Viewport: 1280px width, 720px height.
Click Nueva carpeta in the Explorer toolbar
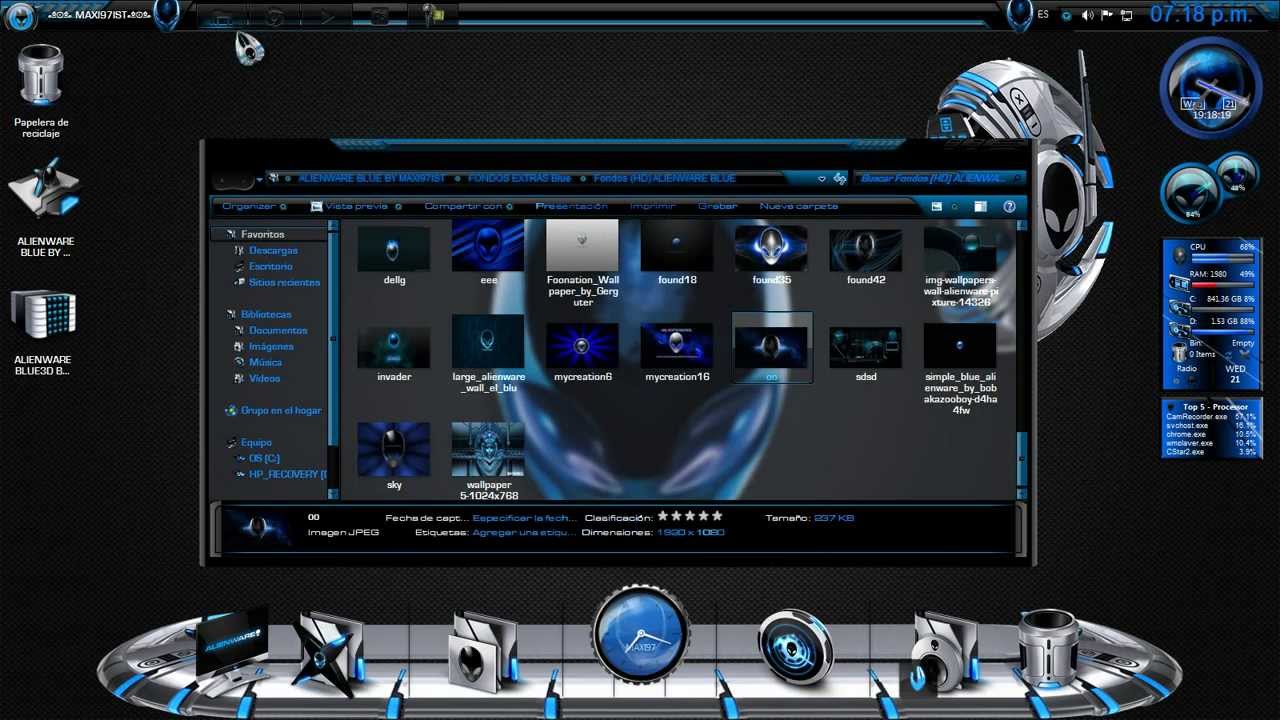pos(799,207)
